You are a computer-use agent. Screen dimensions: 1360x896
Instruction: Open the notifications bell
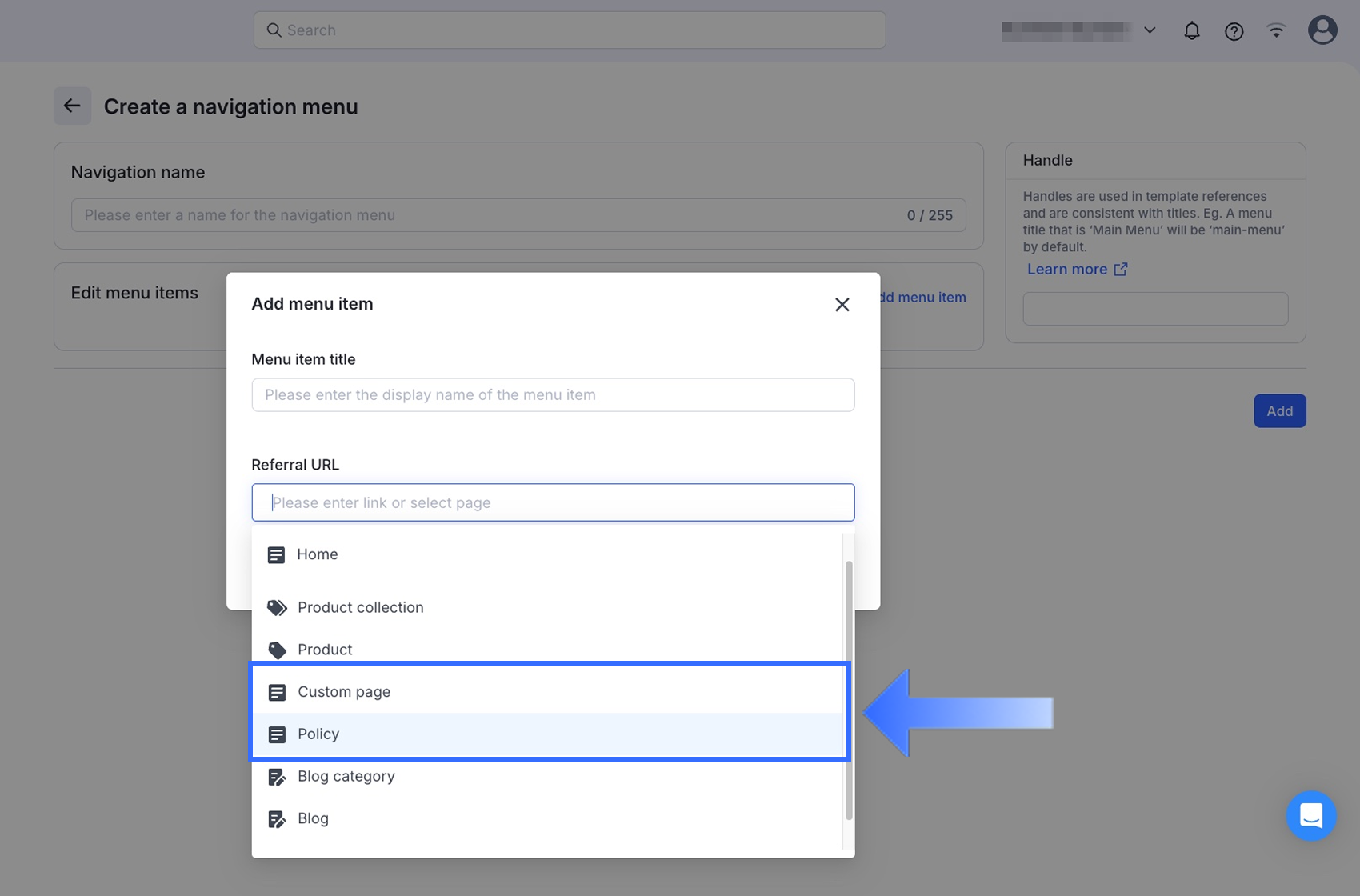pyautogui.click(x=1191, y=30)
